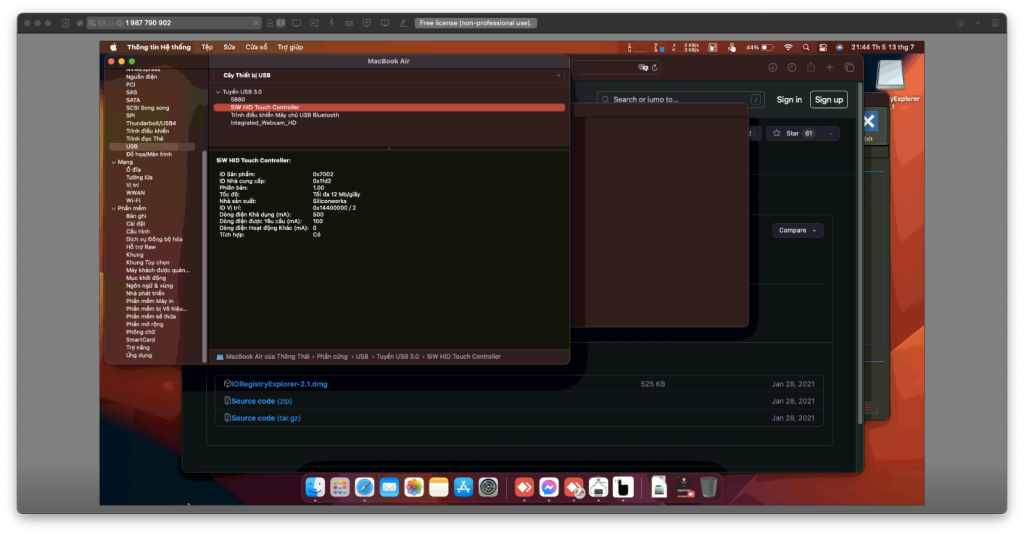
Task: Open the pointing-hand app in Dock
Action: pos(624,487)
